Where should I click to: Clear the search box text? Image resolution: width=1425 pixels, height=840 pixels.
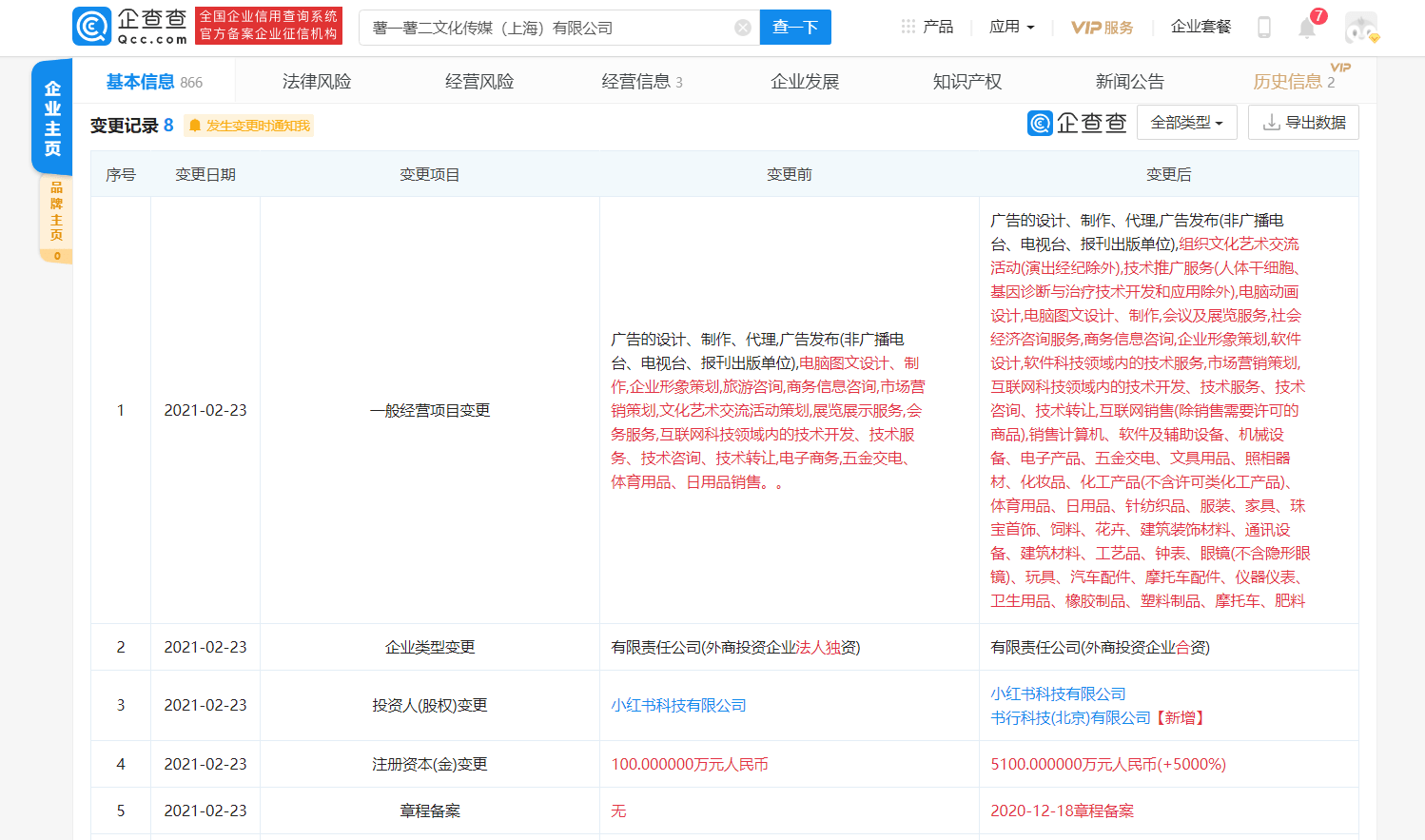[x=743, y=28]
